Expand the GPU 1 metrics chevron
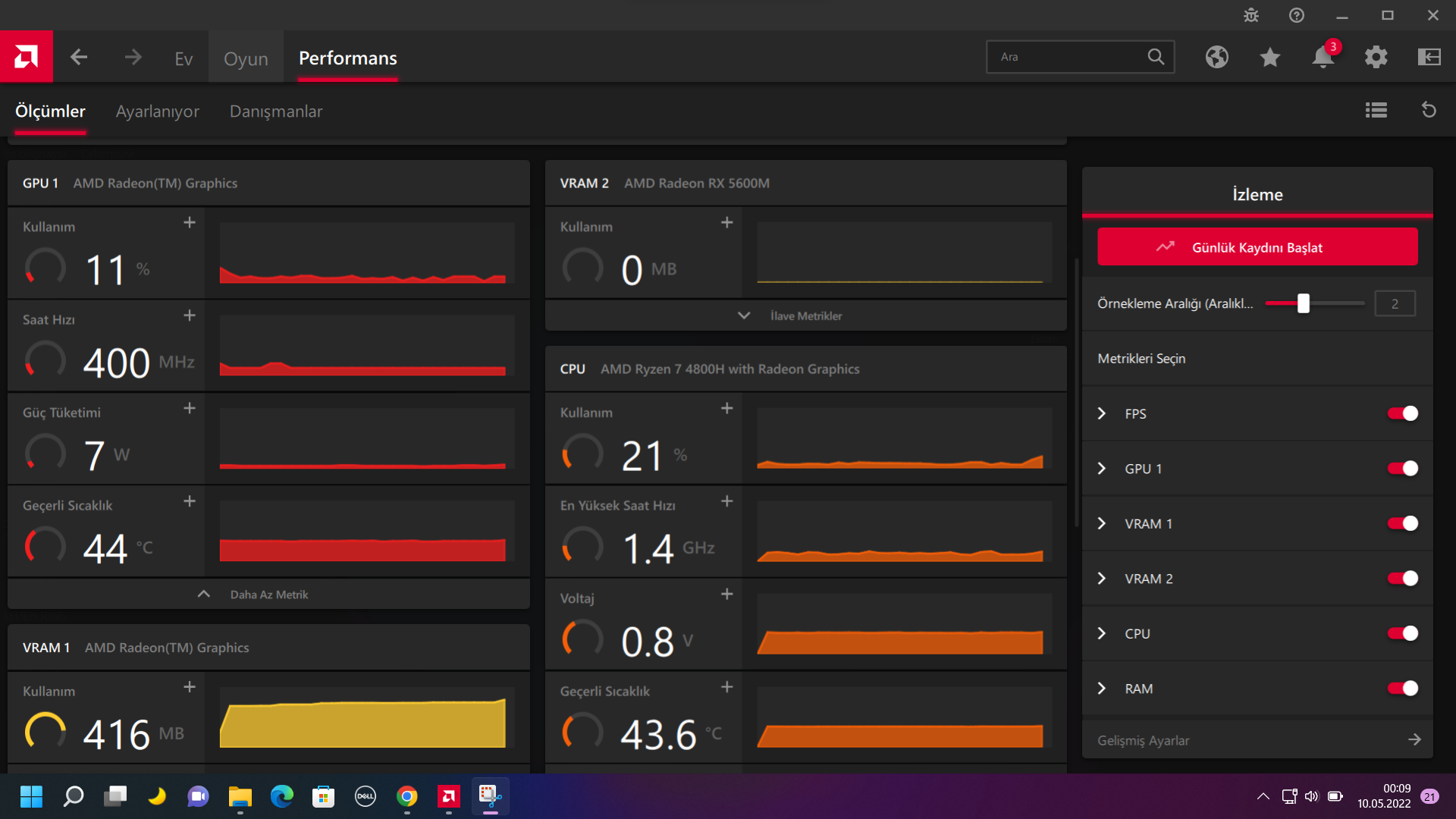This screenshot has height=819, width=1456. (x=1102, y=469)
